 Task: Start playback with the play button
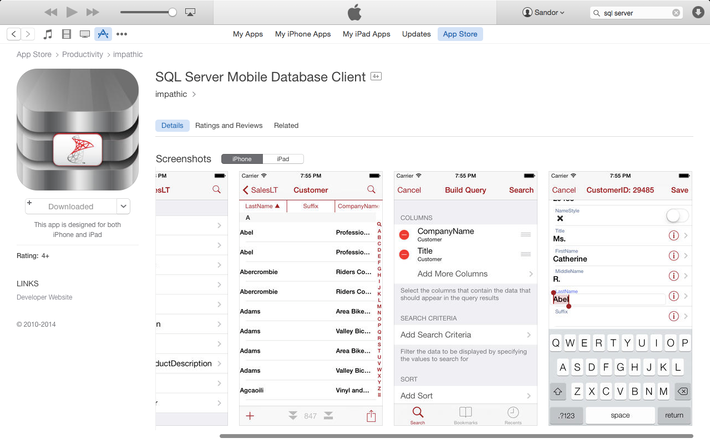(72, 12)
